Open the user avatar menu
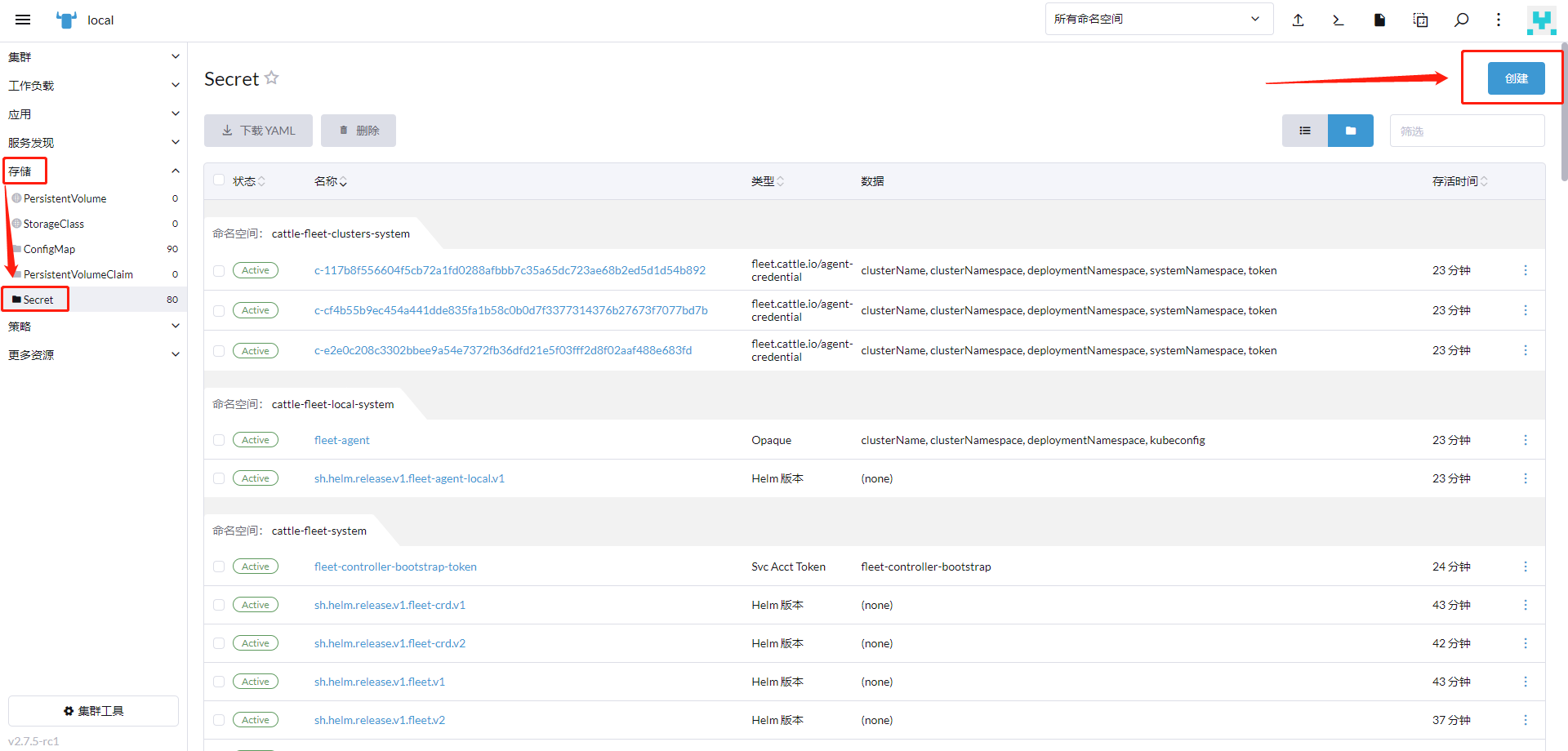 tap(1542, 20)
